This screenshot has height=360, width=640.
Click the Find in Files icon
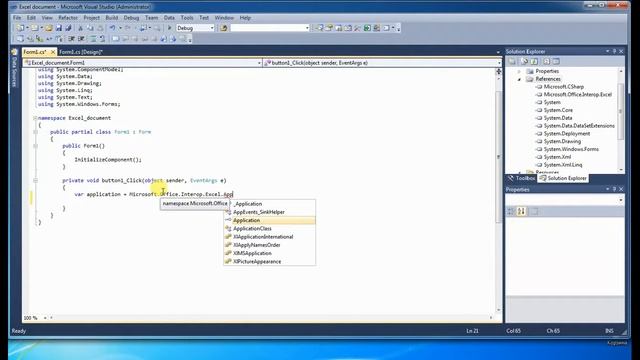pos(224,28)
